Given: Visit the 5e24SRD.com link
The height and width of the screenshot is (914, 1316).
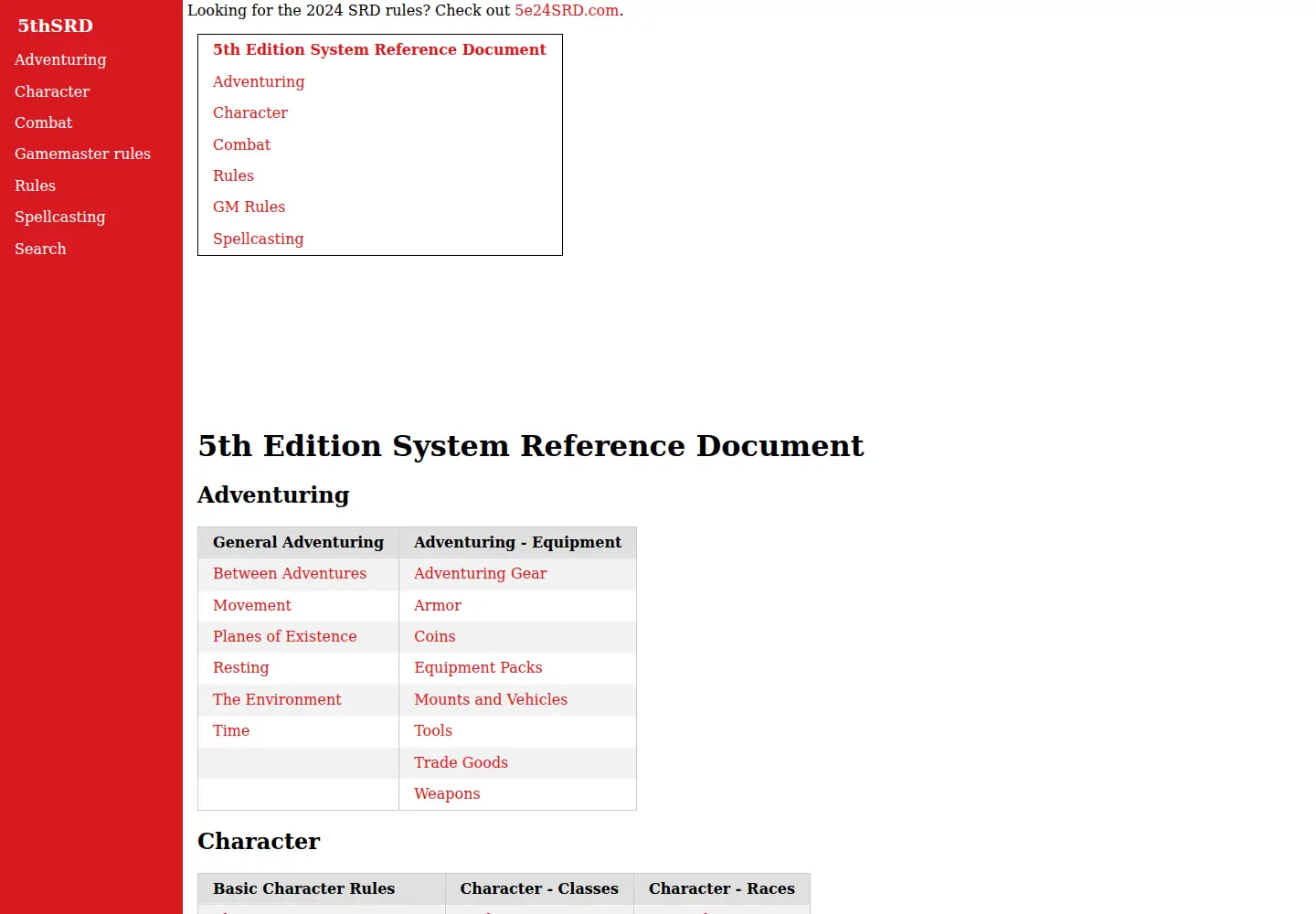Looking at the screenshot, I should (x=567, y=11).
